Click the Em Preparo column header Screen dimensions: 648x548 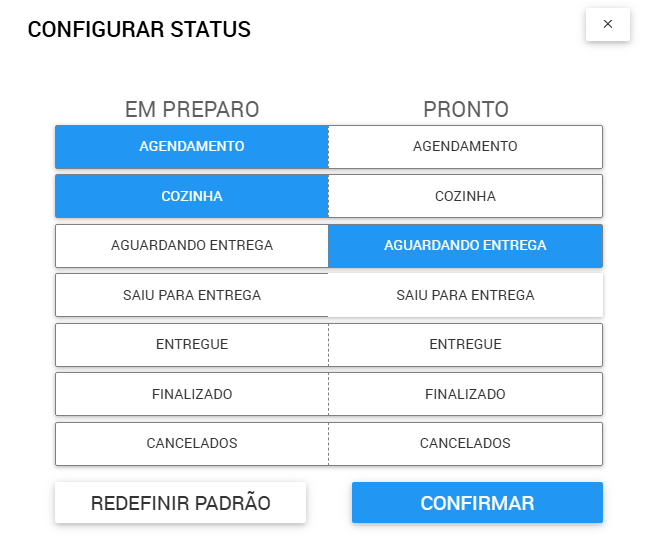(x=192, y=109)
